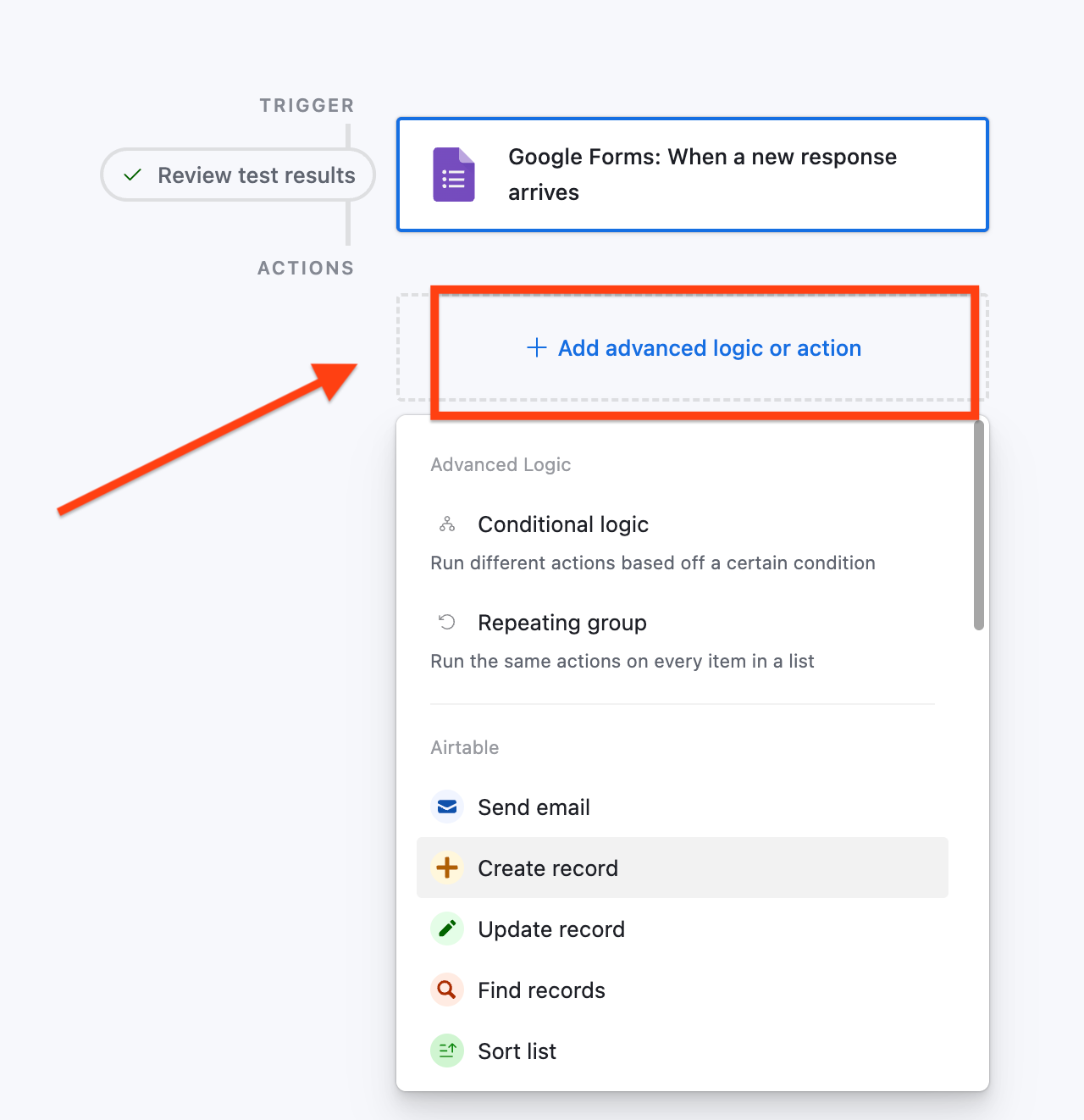
Task: Select Find records action
Action: pos(541,990)
